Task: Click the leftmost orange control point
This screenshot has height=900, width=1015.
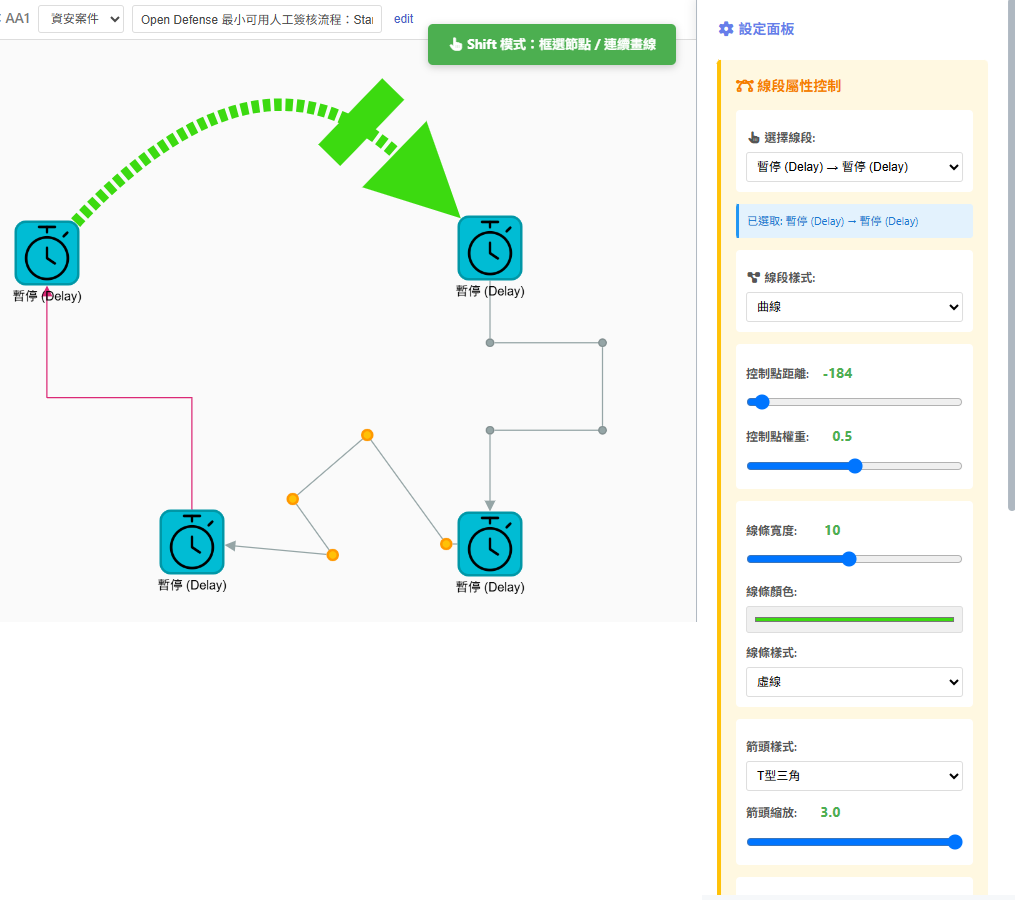Action: click(293, 499)
